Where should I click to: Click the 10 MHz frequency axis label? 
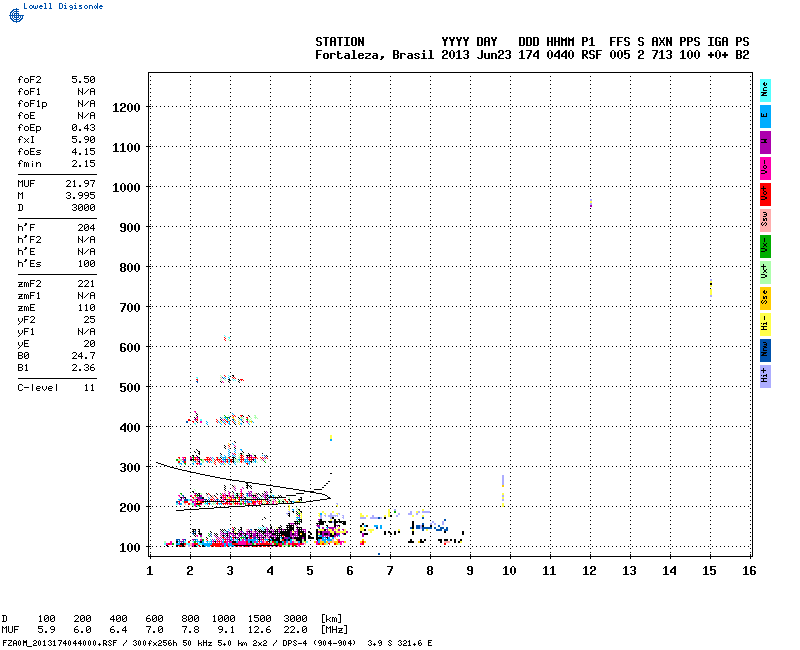point(509,571)
